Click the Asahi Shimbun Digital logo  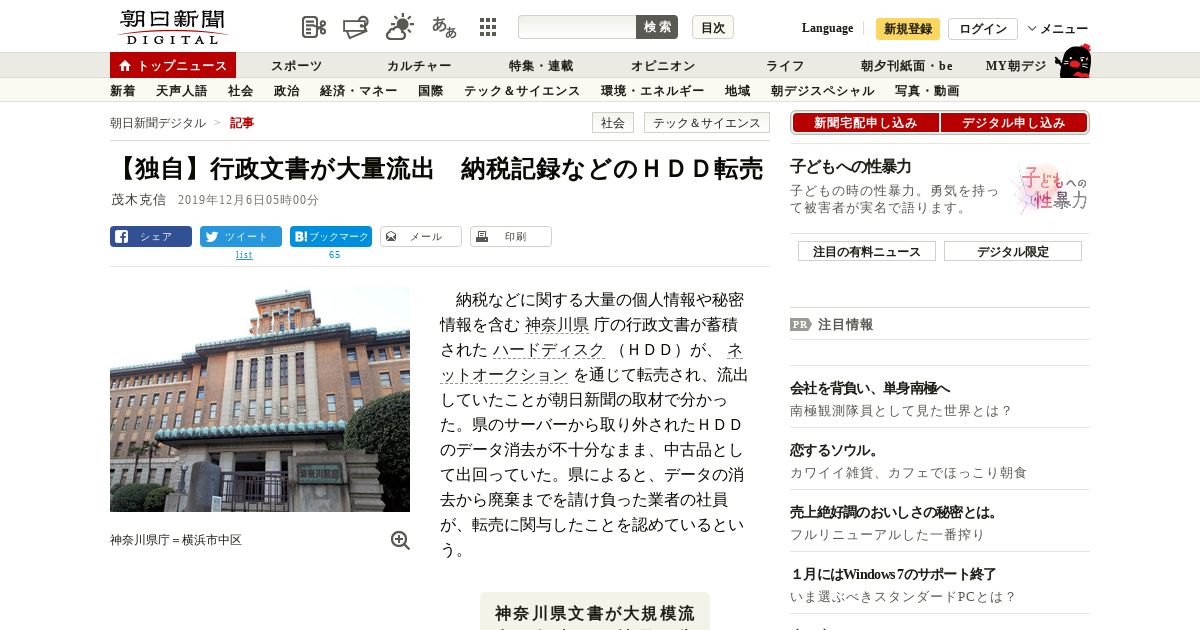(x=172, y=27)
